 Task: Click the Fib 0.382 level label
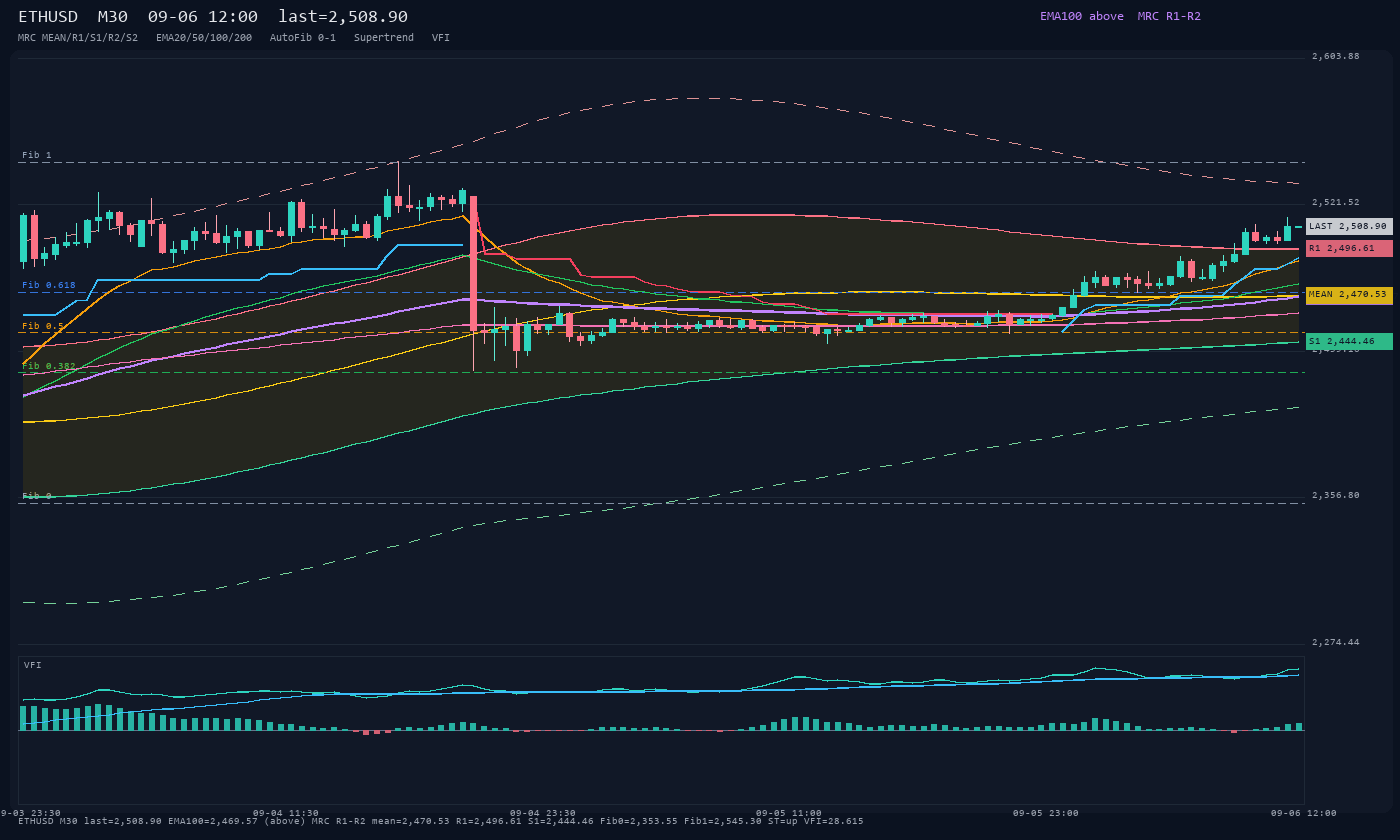pyautogui.click(x=49, y=366)
